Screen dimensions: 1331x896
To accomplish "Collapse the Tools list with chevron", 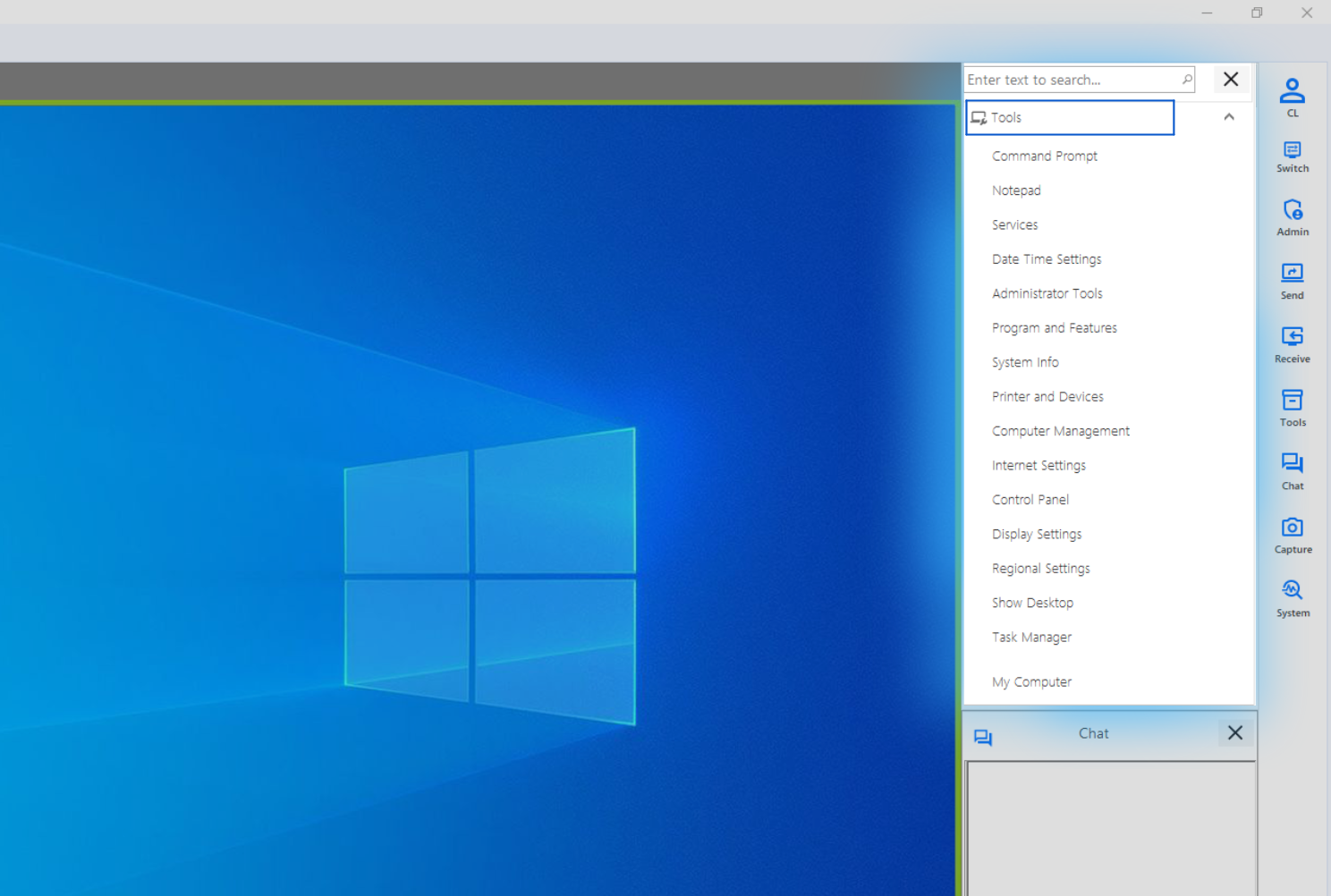I will click(1229, 117).
